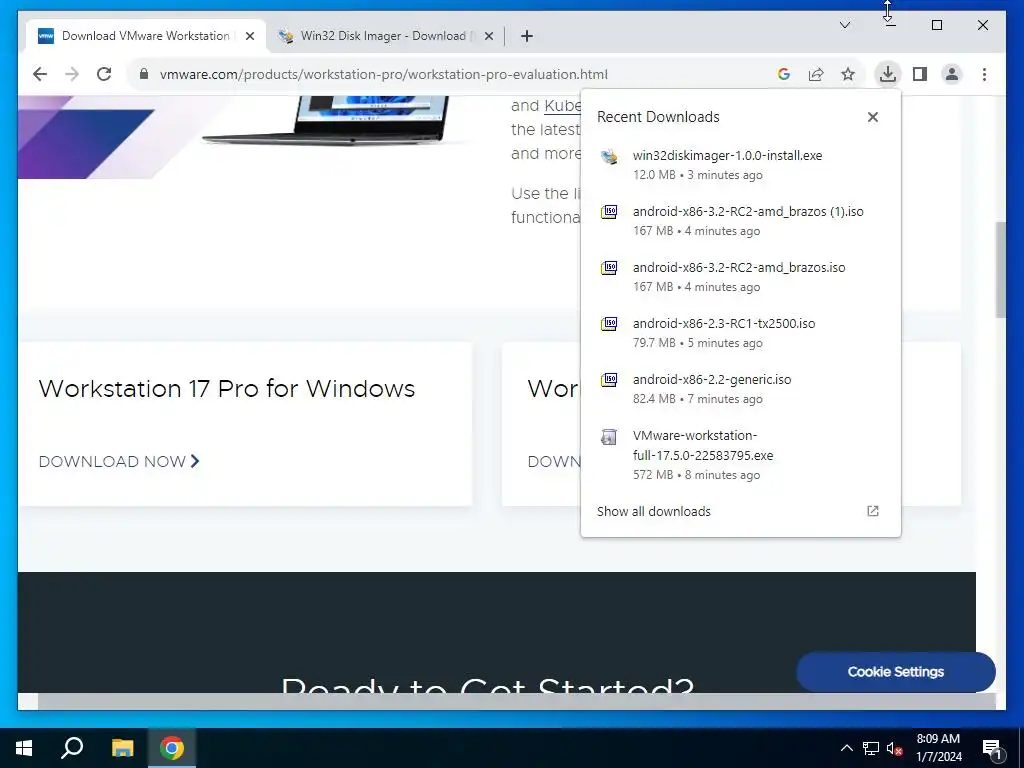This screenshot has width=1024, height=768.
Task: Open android-x86-3.2-RC2-amd_brazos.iso download
Action: pyautogui.click(x=741, y=277)
